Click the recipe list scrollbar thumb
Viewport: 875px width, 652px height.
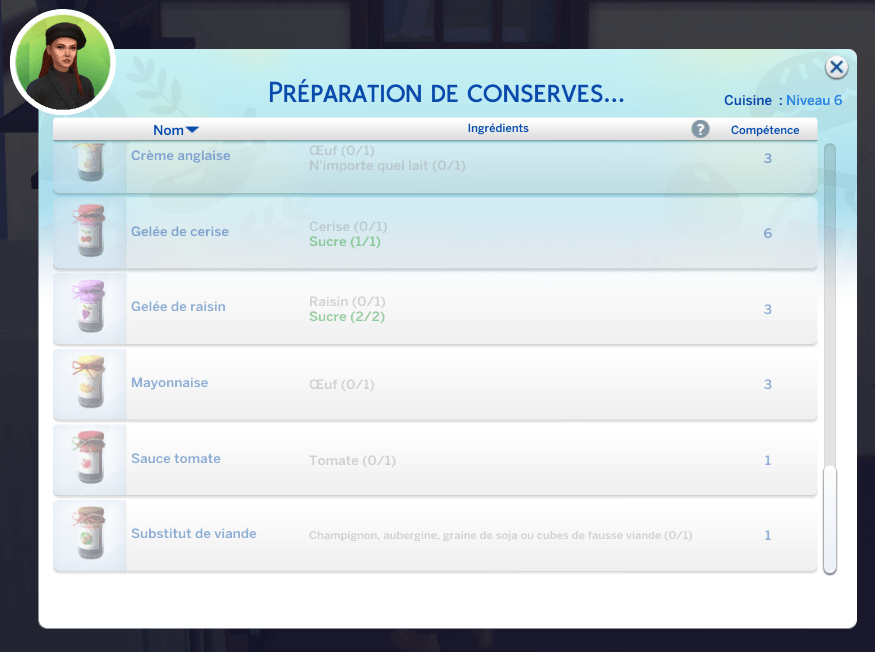coord(830,519)
